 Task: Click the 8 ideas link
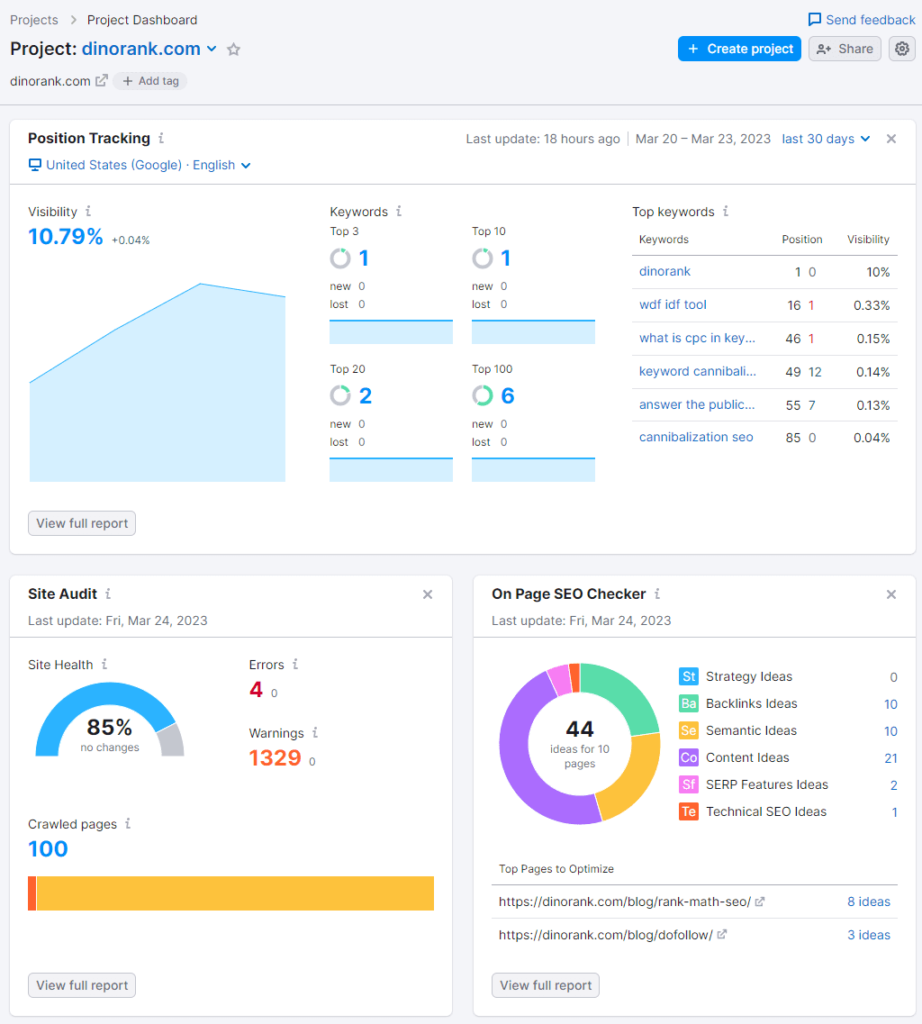868,901
